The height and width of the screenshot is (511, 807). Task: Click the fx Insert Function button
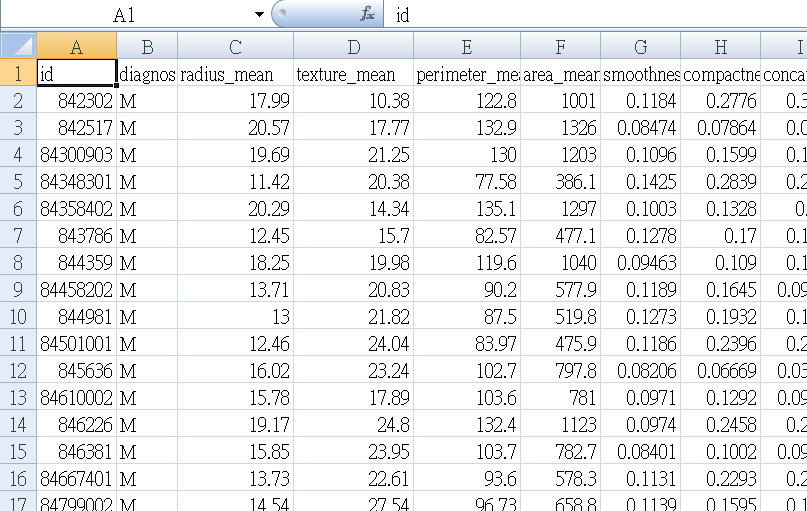pyautogui.click(x=367, y=14)
